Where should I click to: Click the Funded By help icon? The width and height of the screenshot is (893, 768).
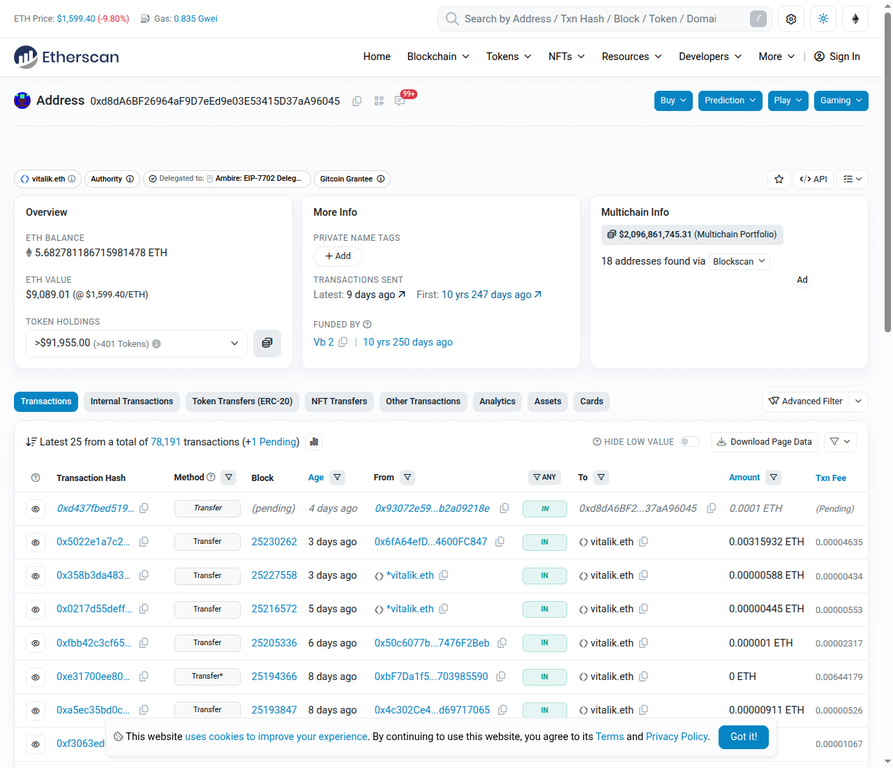click(367, 325)
